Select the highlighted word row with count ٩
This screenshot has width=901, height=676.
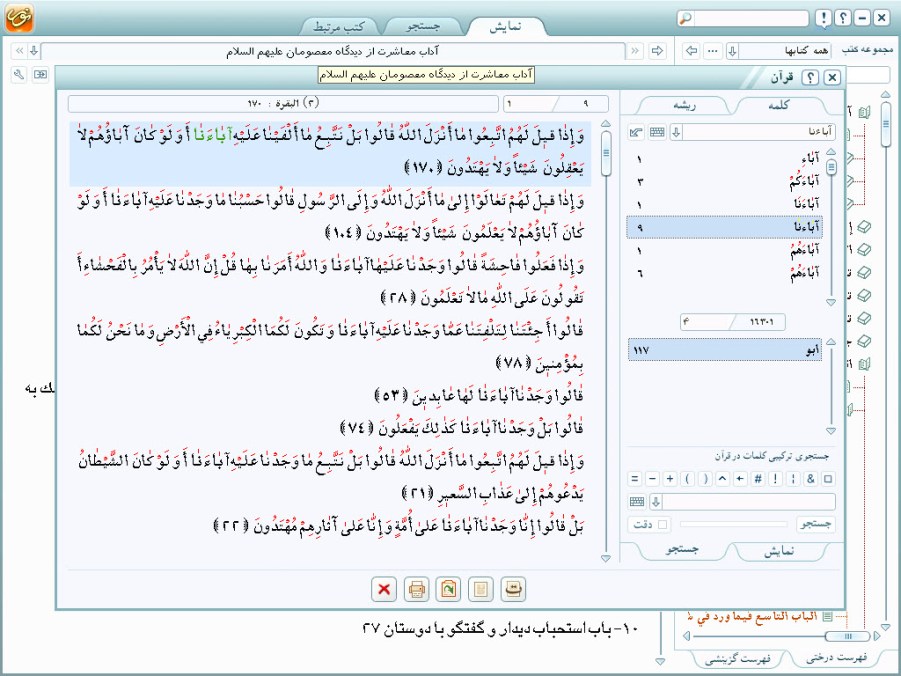pyautogui.click(x=724, y=227)
